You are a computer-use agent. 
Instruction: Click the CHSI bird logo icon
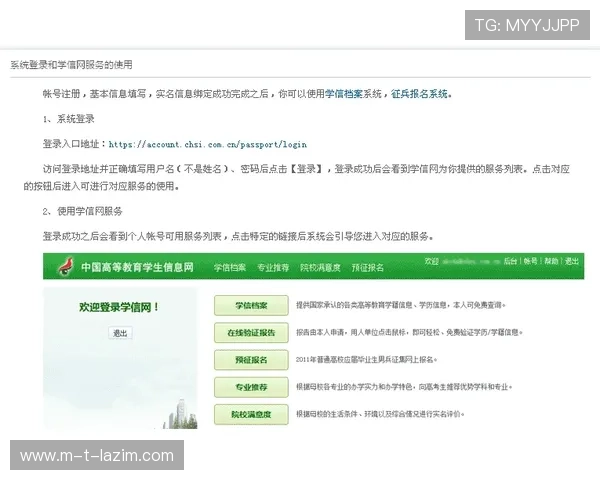(65, 266)
